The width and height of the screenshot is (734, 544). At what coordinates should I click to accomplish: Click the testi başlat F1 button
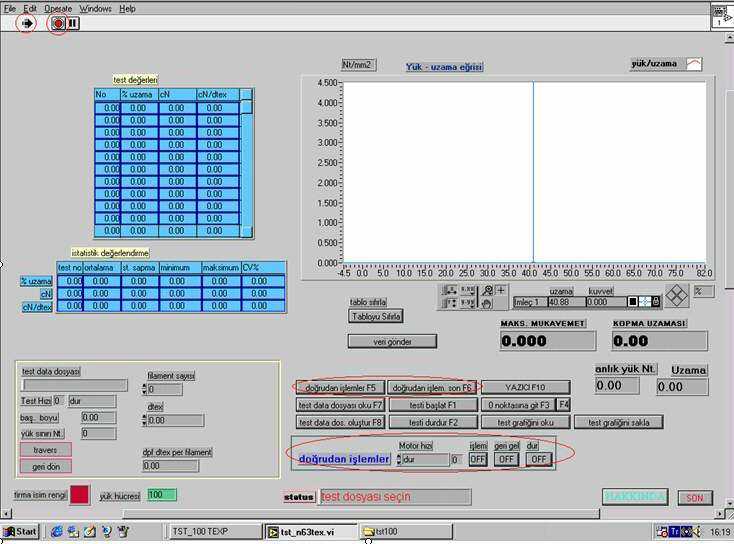point(433,405)
